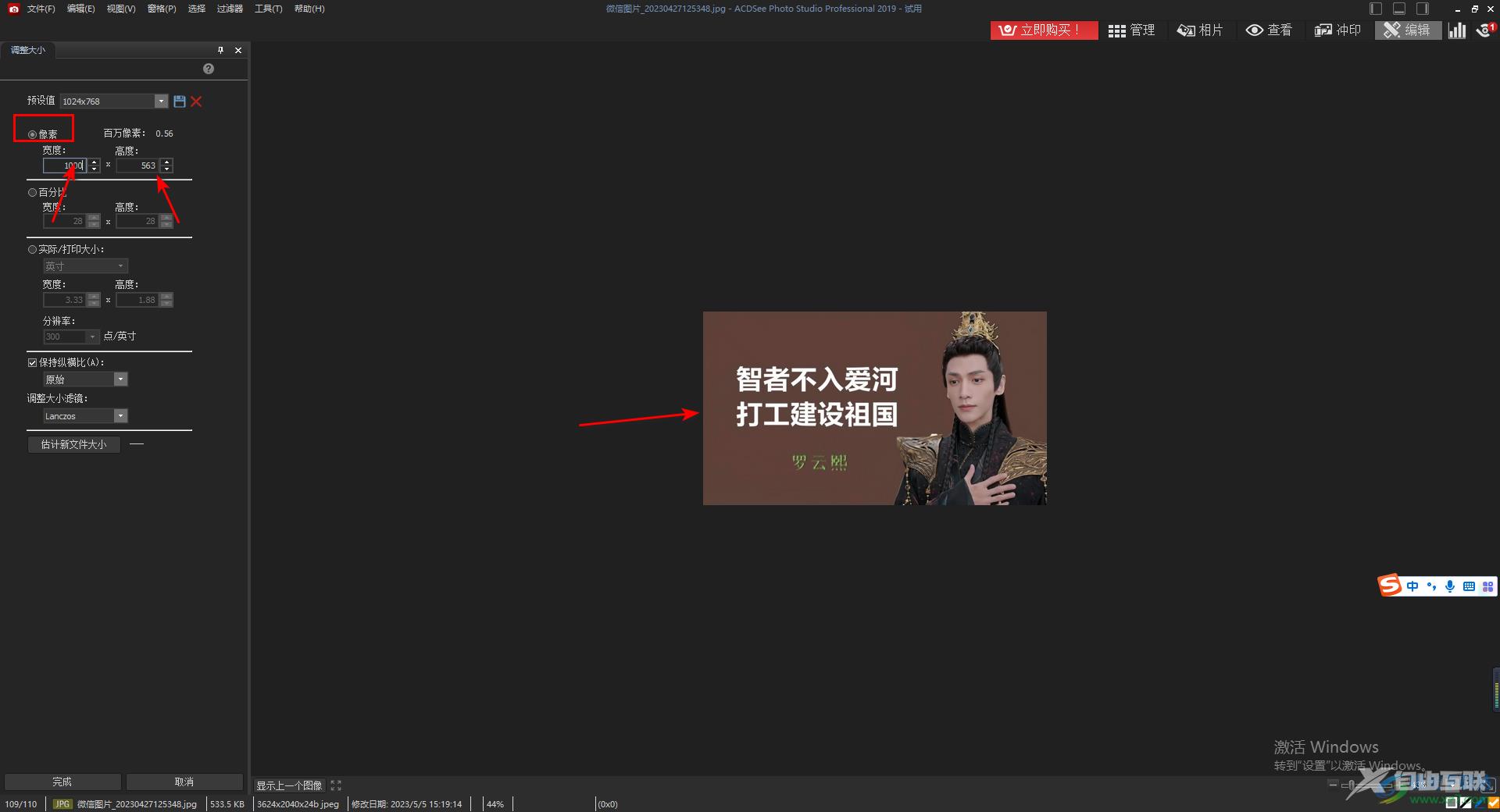This screenshot has width=1500, height=812.
Task: Toggle left panel layout icon in title bar
Action: coord(1376,9)
